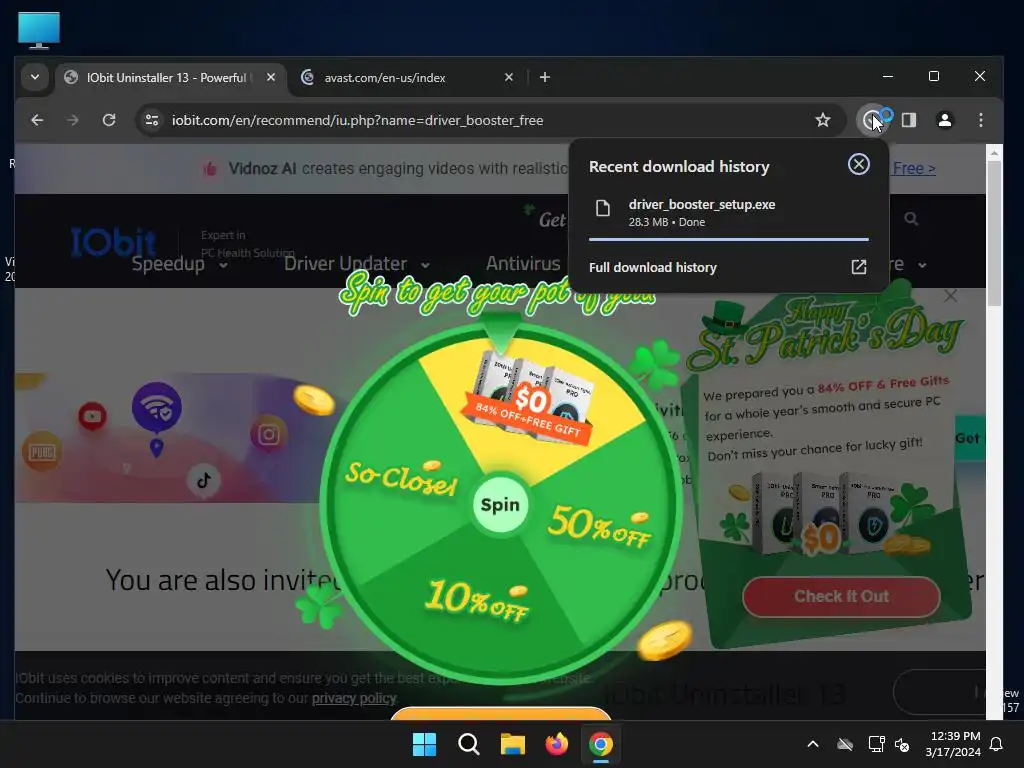
Task: View site information icon in address bar
Action: (152, 120)
